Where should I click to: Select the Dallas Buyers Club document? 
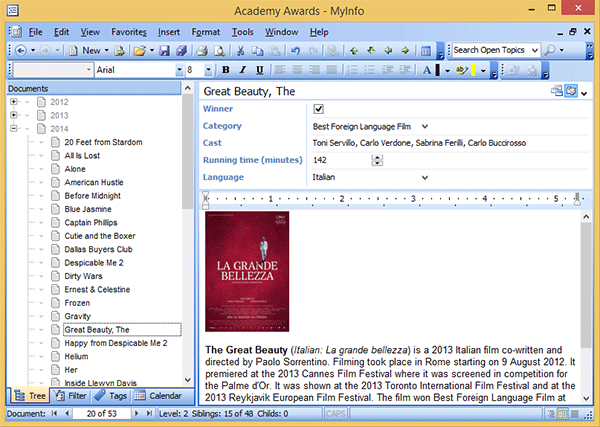pos(98,249)
